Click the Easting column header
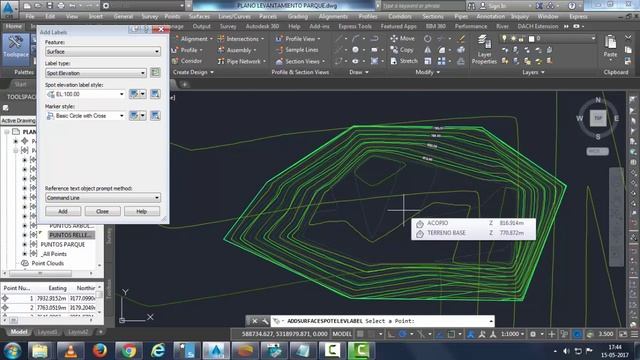The image size is (640, 360). pyautogui.click(x=58, y=288)
